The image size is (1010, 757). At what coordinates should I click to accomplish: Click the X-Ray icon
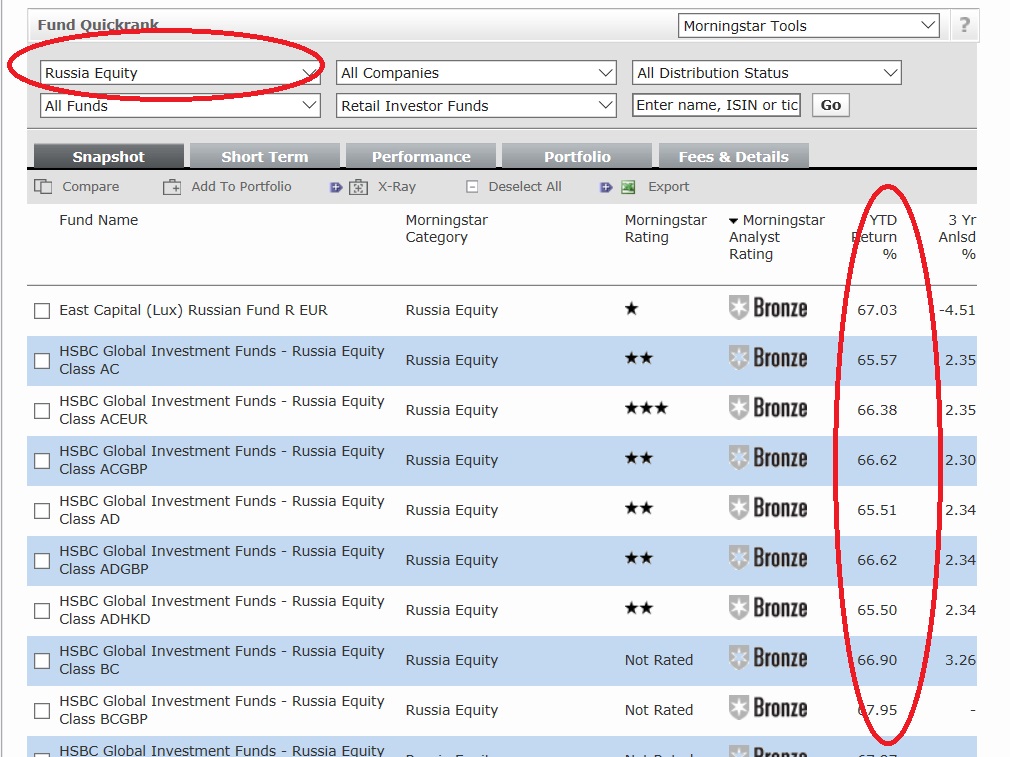point(358,187)
